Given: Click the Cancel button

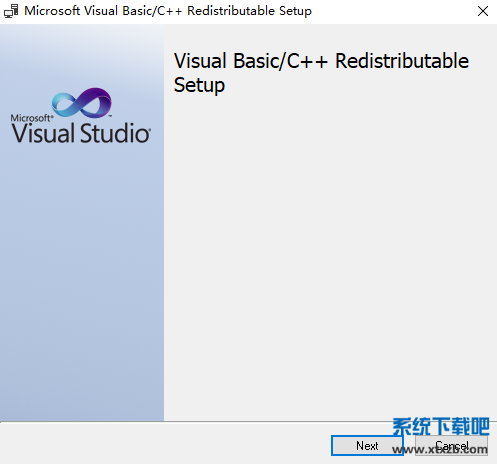Looking at the screenshot, I should 451,445.
